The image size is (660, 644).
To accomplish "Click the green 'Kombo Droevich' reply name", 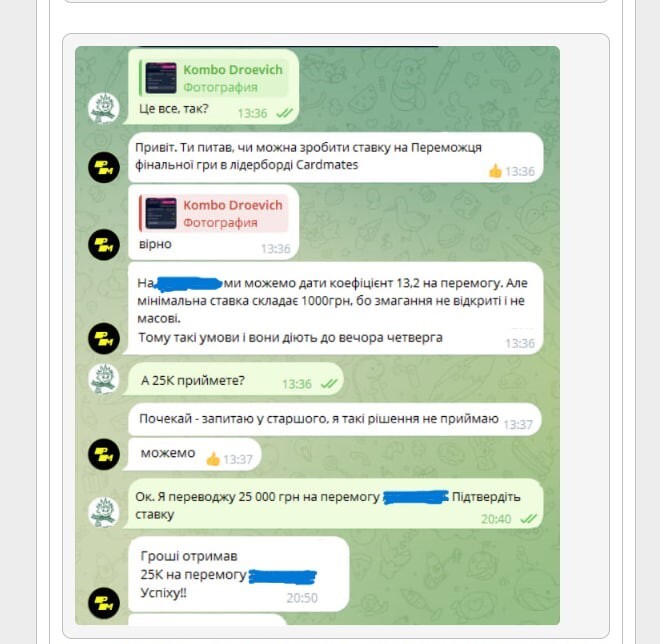I will [233, 70].
